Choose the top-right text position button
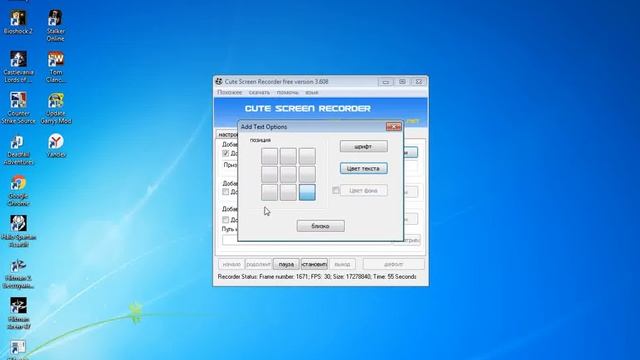The width and height of the screenshot is (640, 360). click(x=307, y=156)
